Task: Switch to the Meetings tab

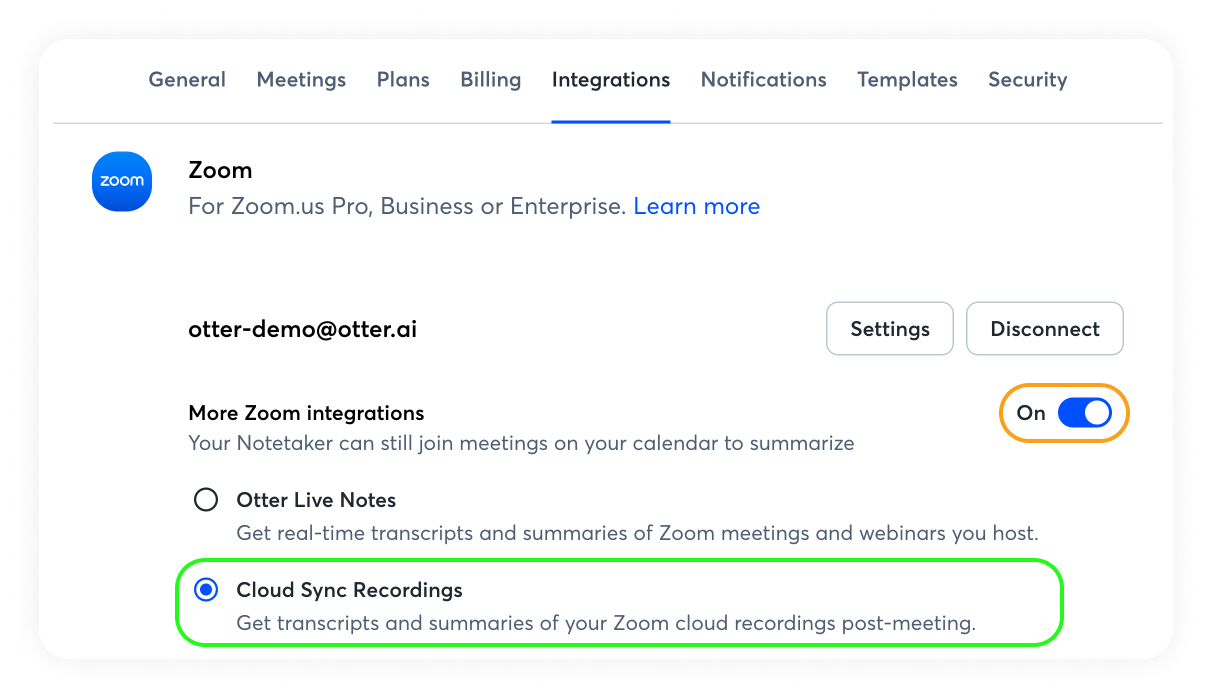Action: coord(301,80)
